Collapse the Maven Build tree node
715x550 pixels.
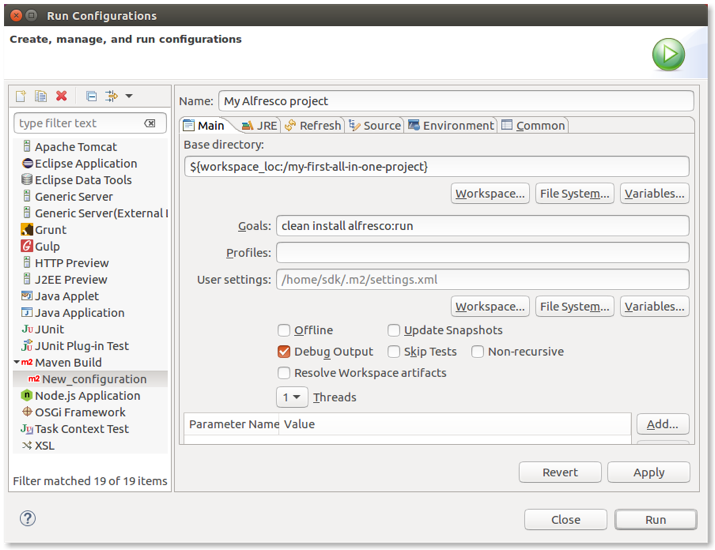pos(18,362)
